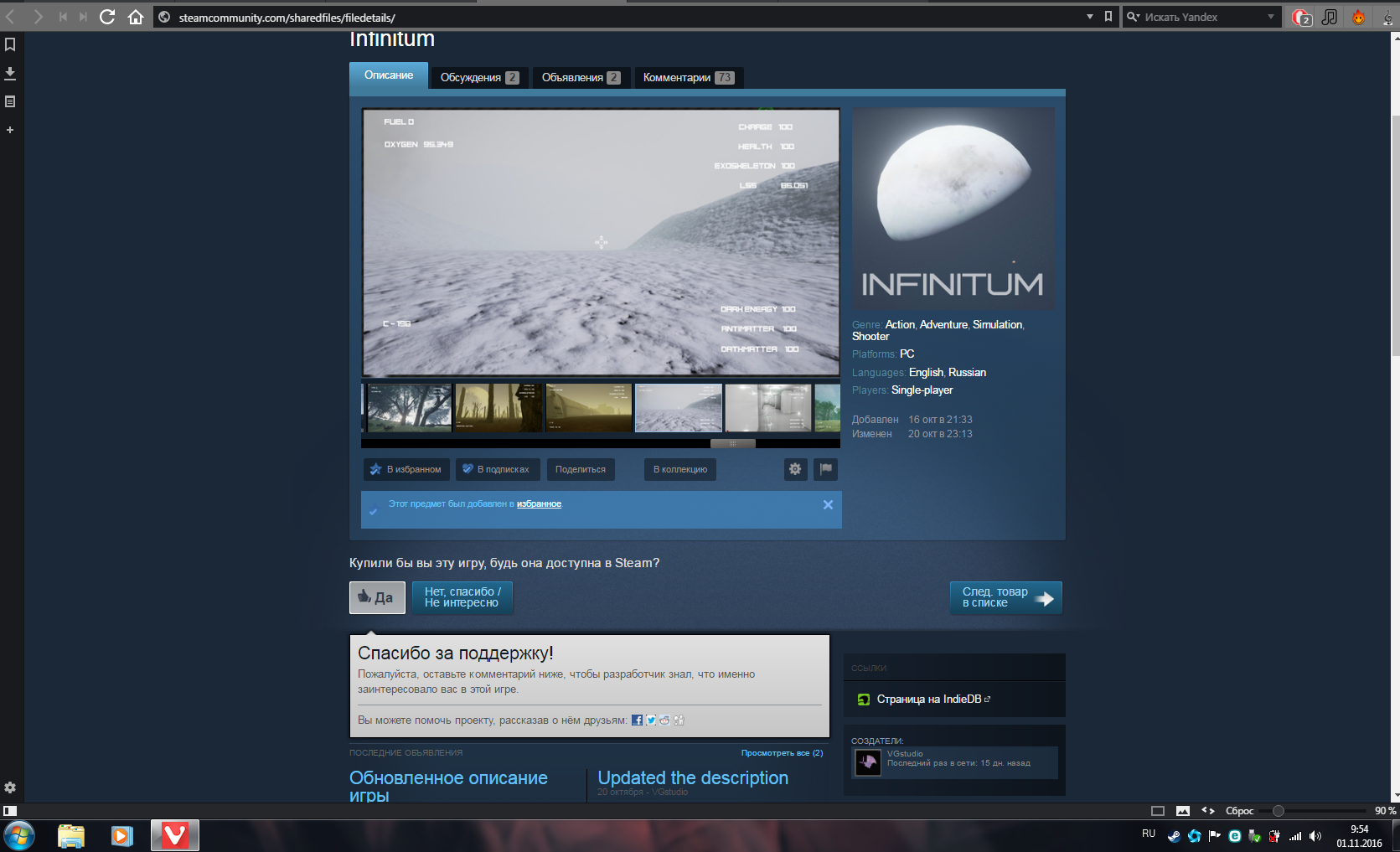Open the search engine selector dropdown
The height and width of the screenshot is (852, 1400).
[1133, 17]
